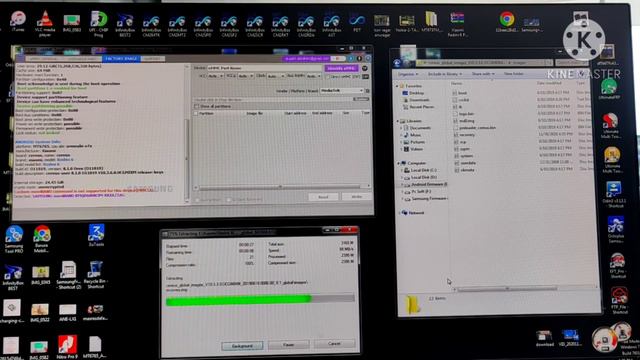Select logo.bin file in Explorer
Image resolution: width=640 pixels, height=360 pixels.
coord(464,114)
